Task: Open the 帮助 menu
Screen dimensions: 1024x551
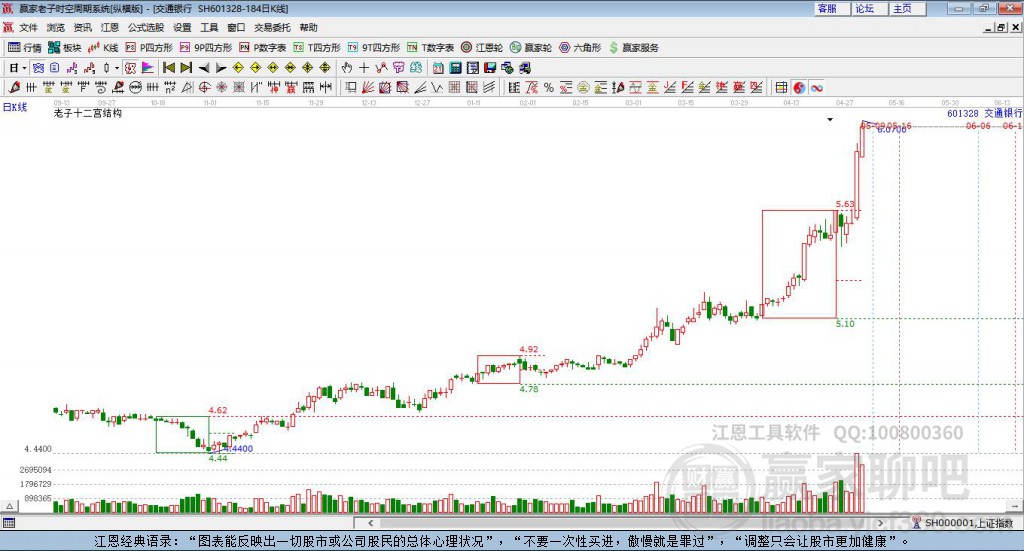Action: click(x=308, y=27)
